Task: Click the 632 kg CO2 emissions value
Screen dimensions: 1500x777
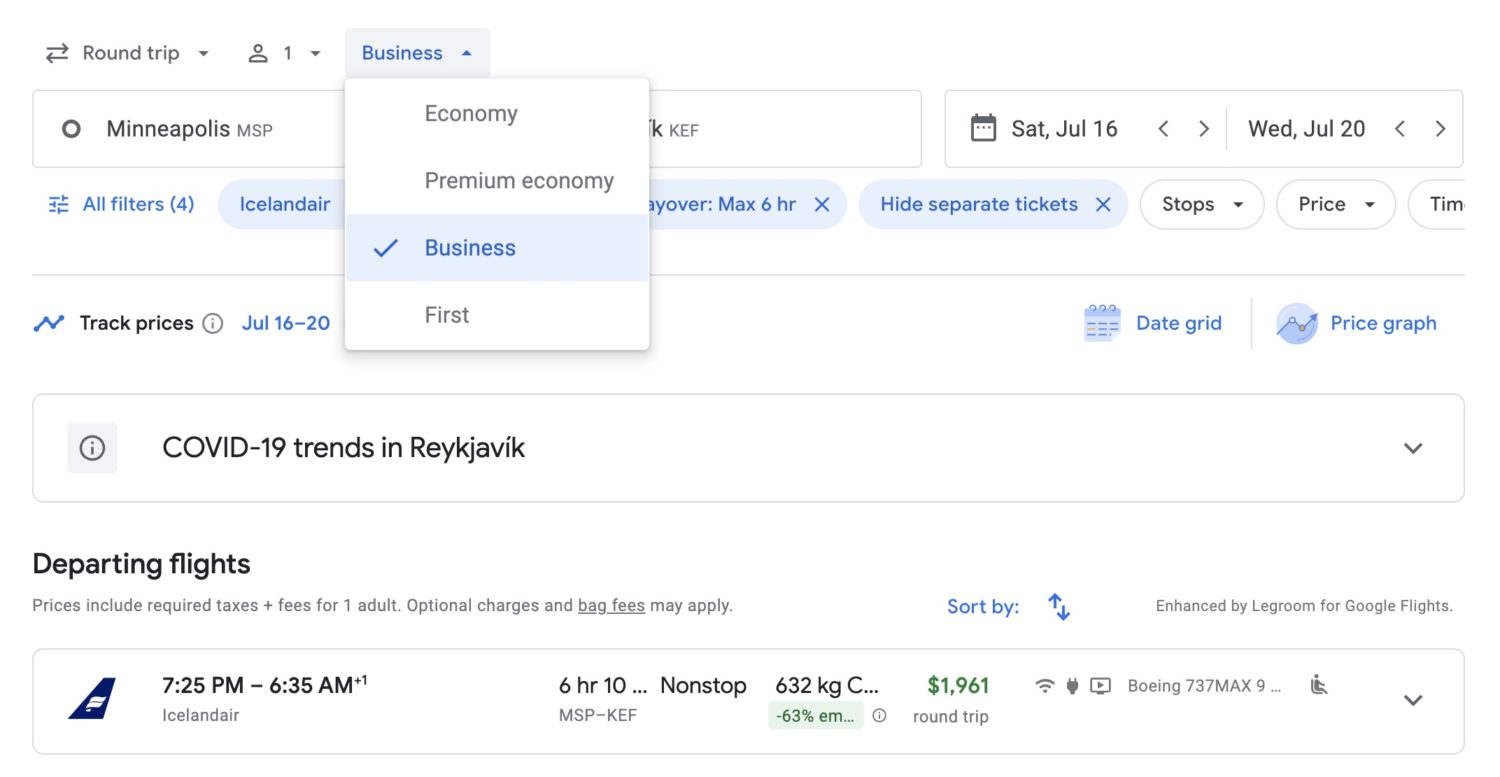Action: point(827,685)
